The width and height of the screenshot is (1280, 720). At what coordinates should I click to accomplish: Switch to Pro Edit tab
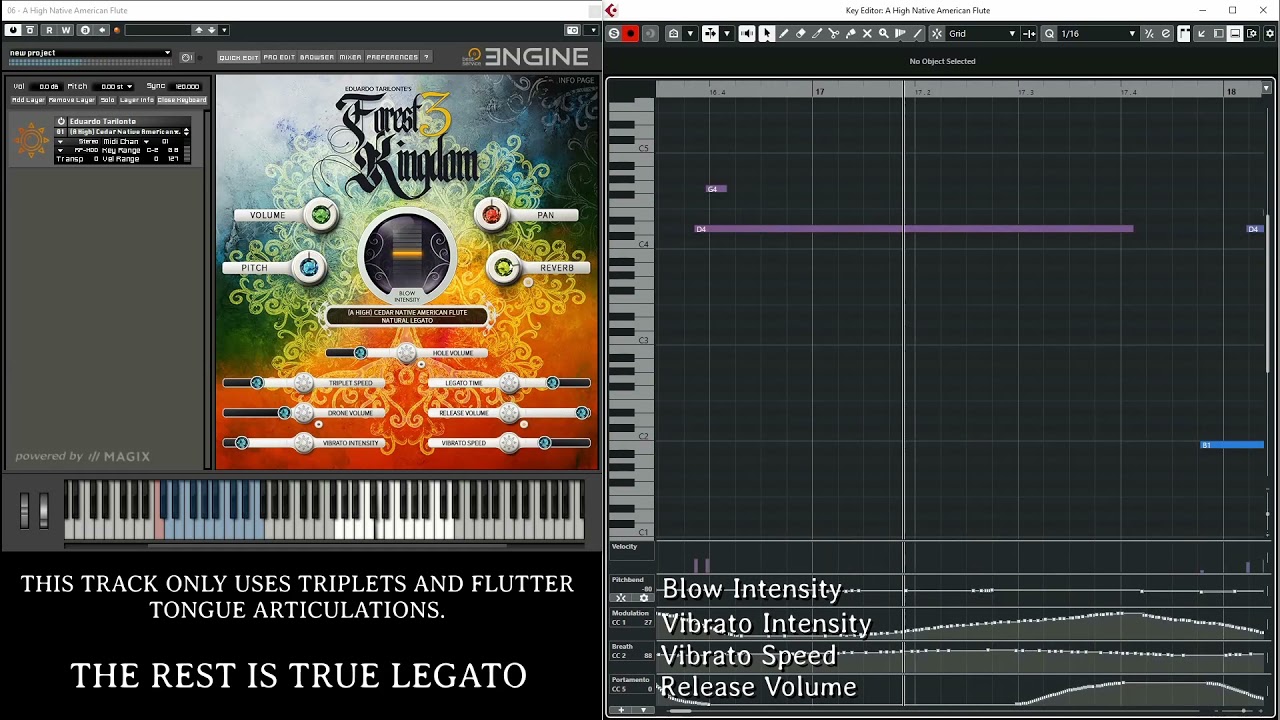[x=279, y=57]
